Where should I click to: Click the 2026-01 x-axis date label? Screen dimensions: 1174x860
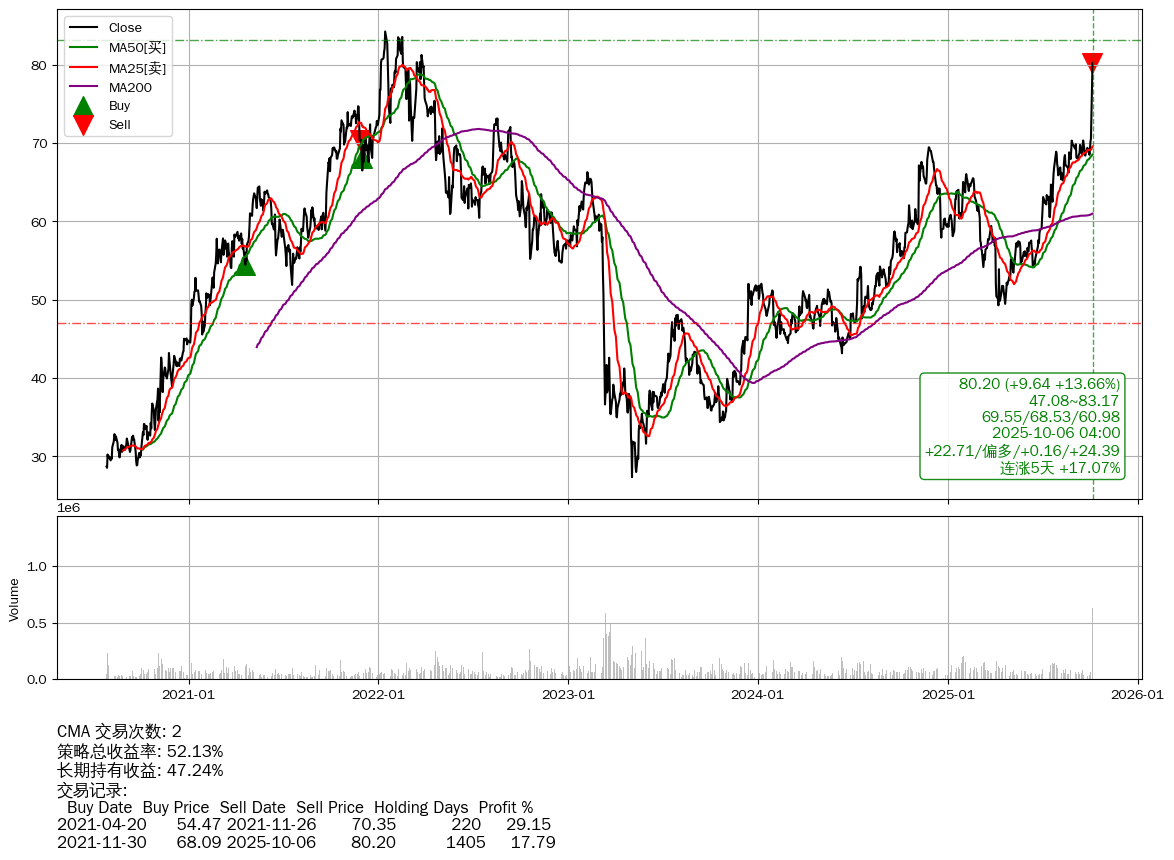coord(1138,695)
